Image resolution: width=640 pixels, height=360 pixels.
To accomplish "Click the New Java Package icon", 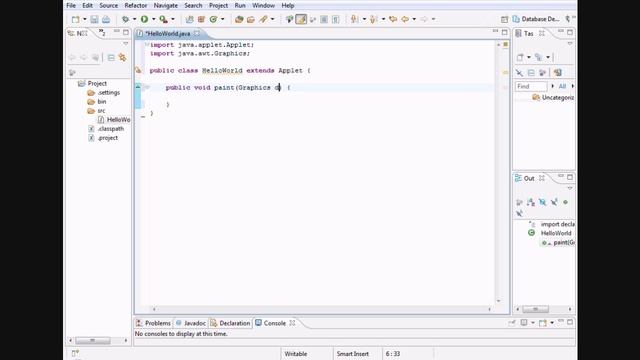I will [201, 19].
